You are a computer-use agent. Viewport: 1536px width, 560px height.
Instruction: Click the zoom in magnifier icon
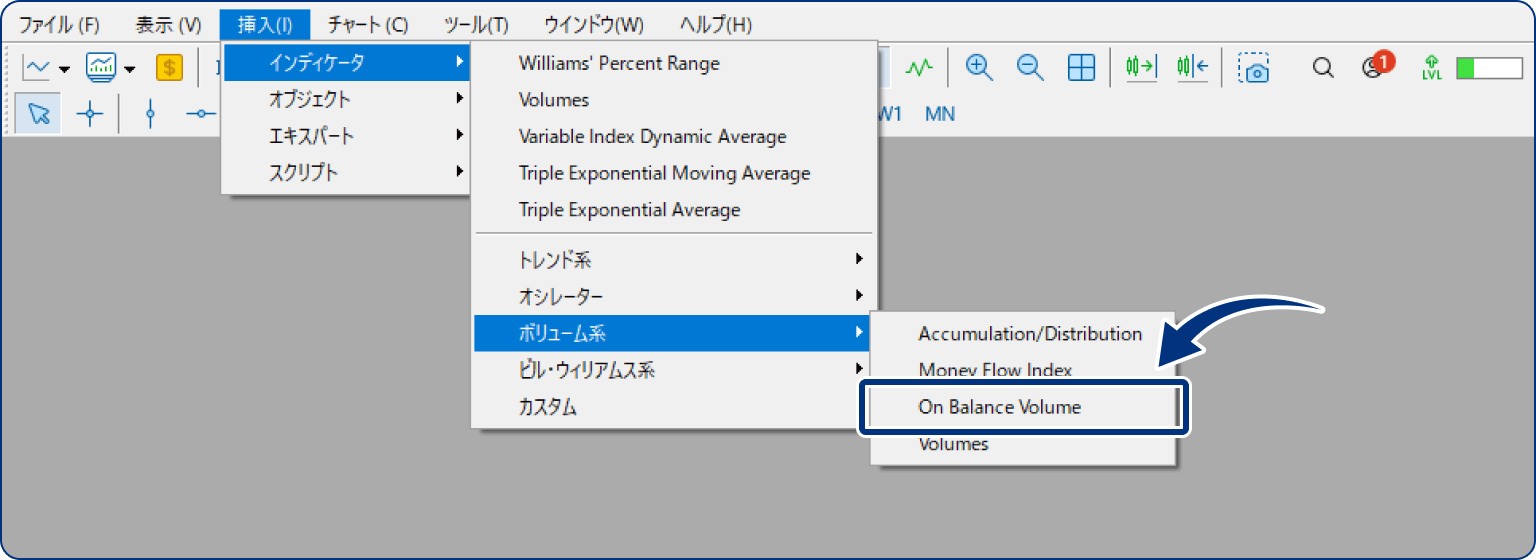pyautogui.click(x=978, y=68)
